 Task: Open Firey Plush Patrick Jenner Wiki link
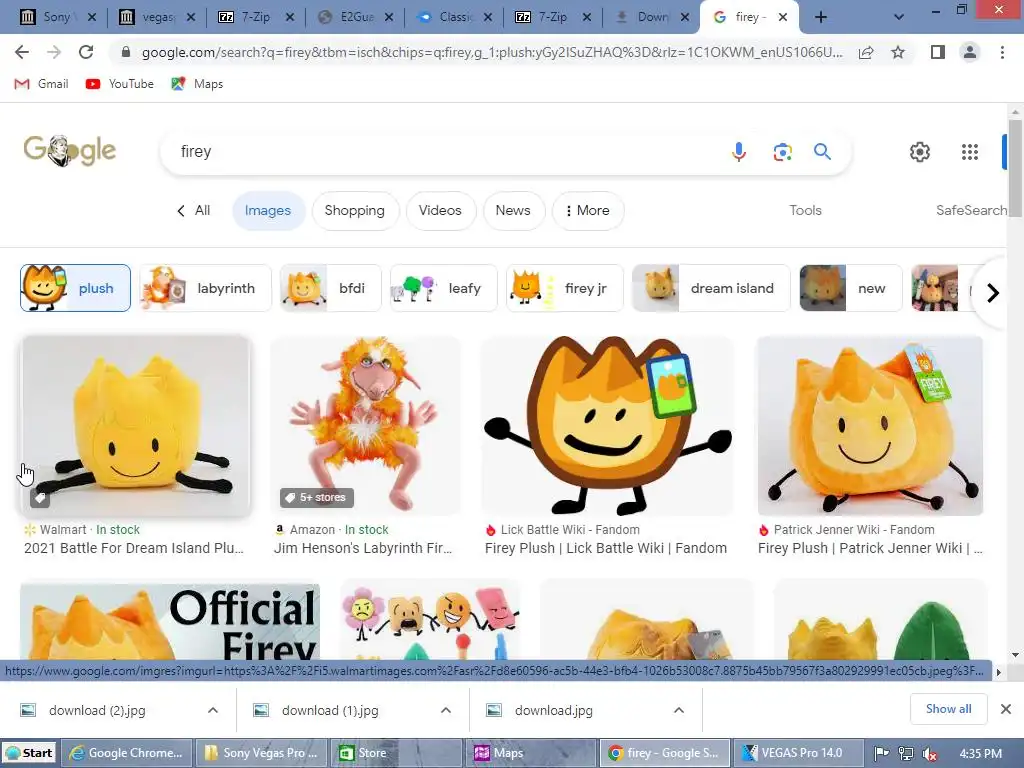[870, 548]
